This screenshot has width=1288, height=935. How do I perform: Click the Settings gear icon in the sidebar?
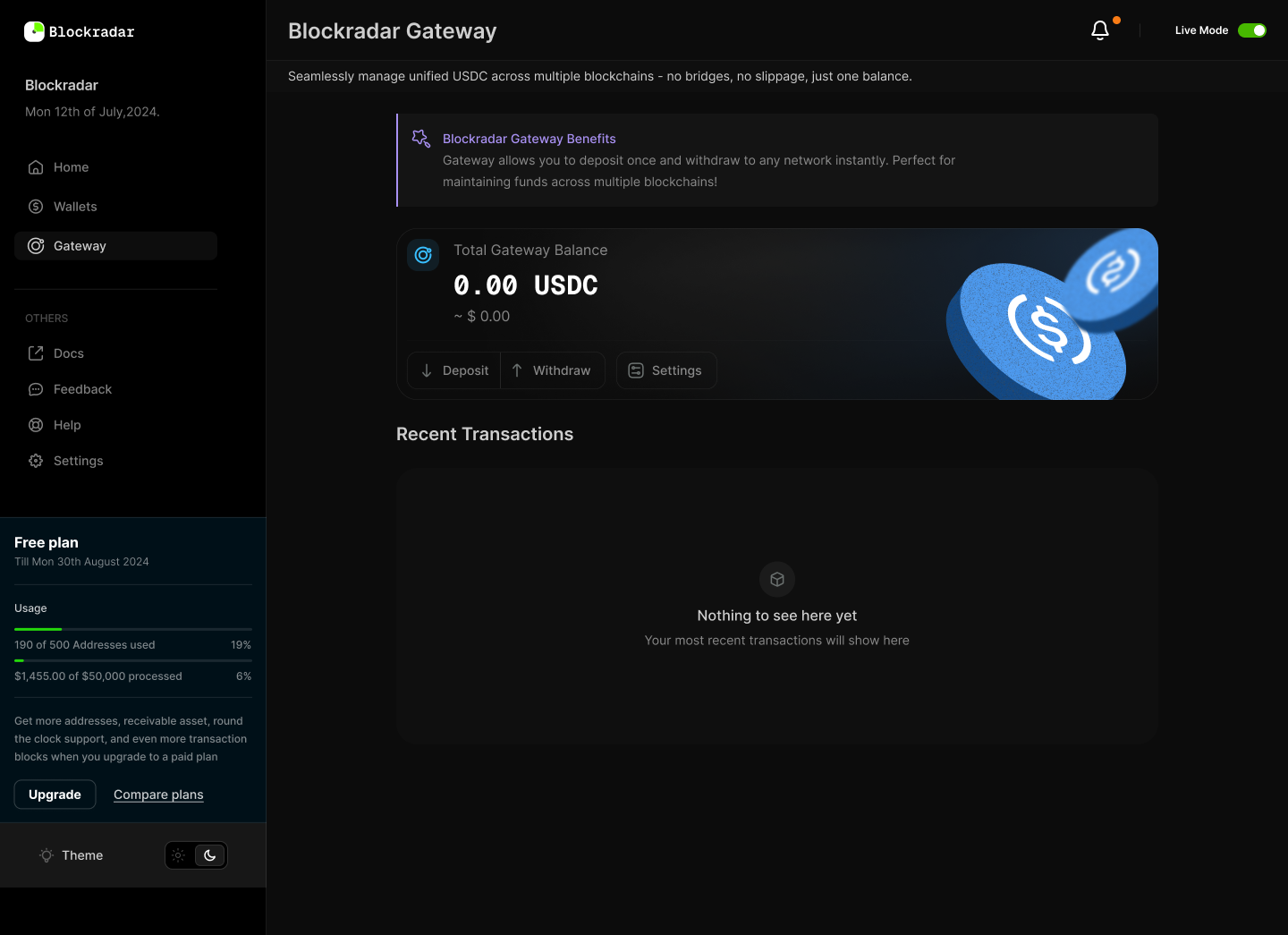pyautogui.click(x=36, y=461)
